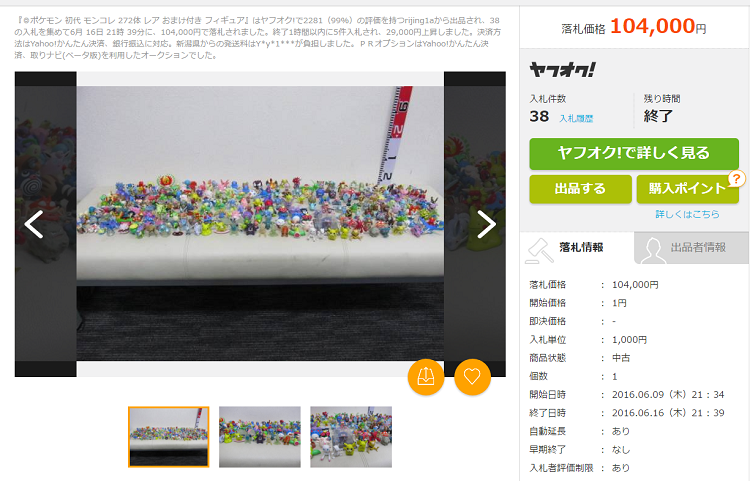Viewport: 750px width, 481px height.
Task: Select the first highlighted thumbnail image
Action: click(169, 437)
